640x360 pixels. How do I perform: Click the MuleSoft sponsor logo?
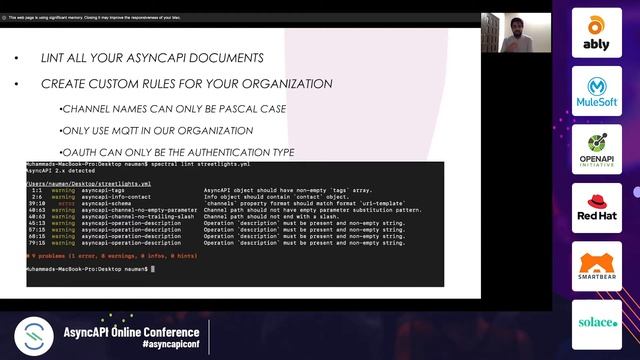tap(597, 91)
